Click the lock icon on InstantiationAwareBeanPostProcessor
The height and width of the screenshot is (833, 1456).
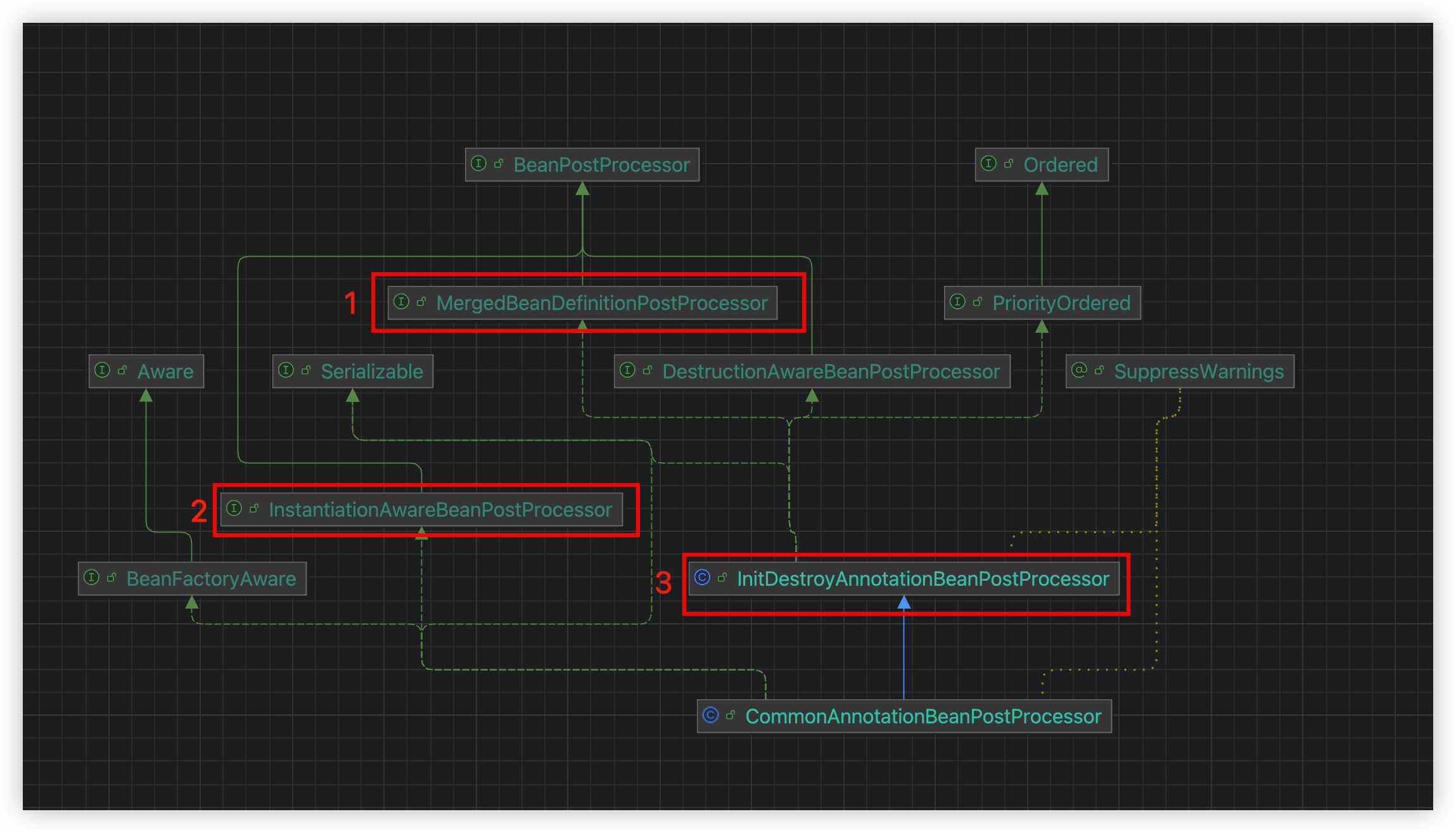point(254,509)
